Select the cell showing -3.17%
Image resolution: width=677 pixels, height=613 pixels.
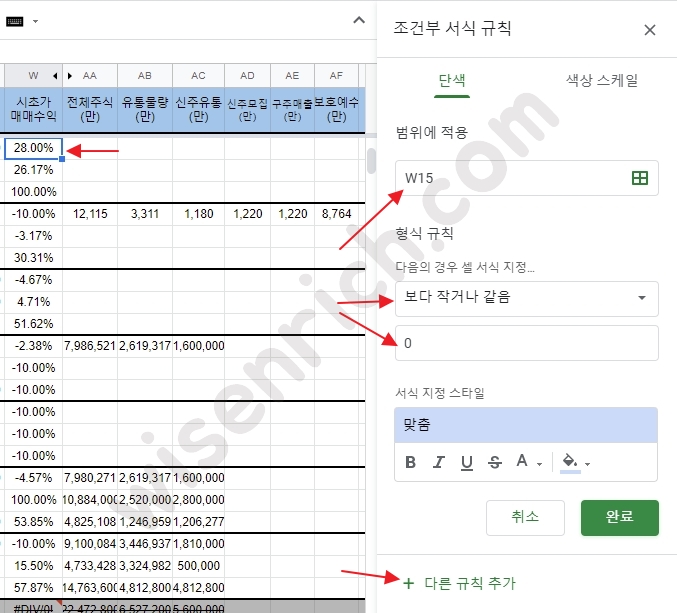[33, 236]
